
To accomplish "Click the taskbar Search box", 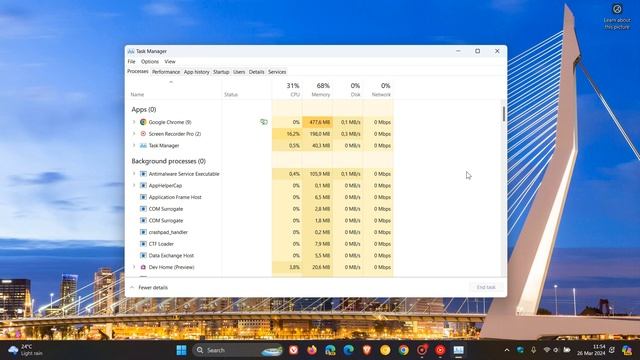I will click(237, 350).
